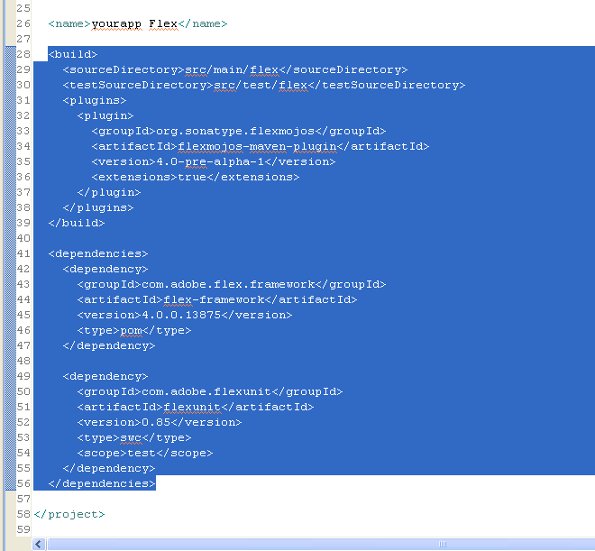This screenshot has width=595, height=551.
Task: Click com.adobe.flexunit groupId value
Action: 206,392
